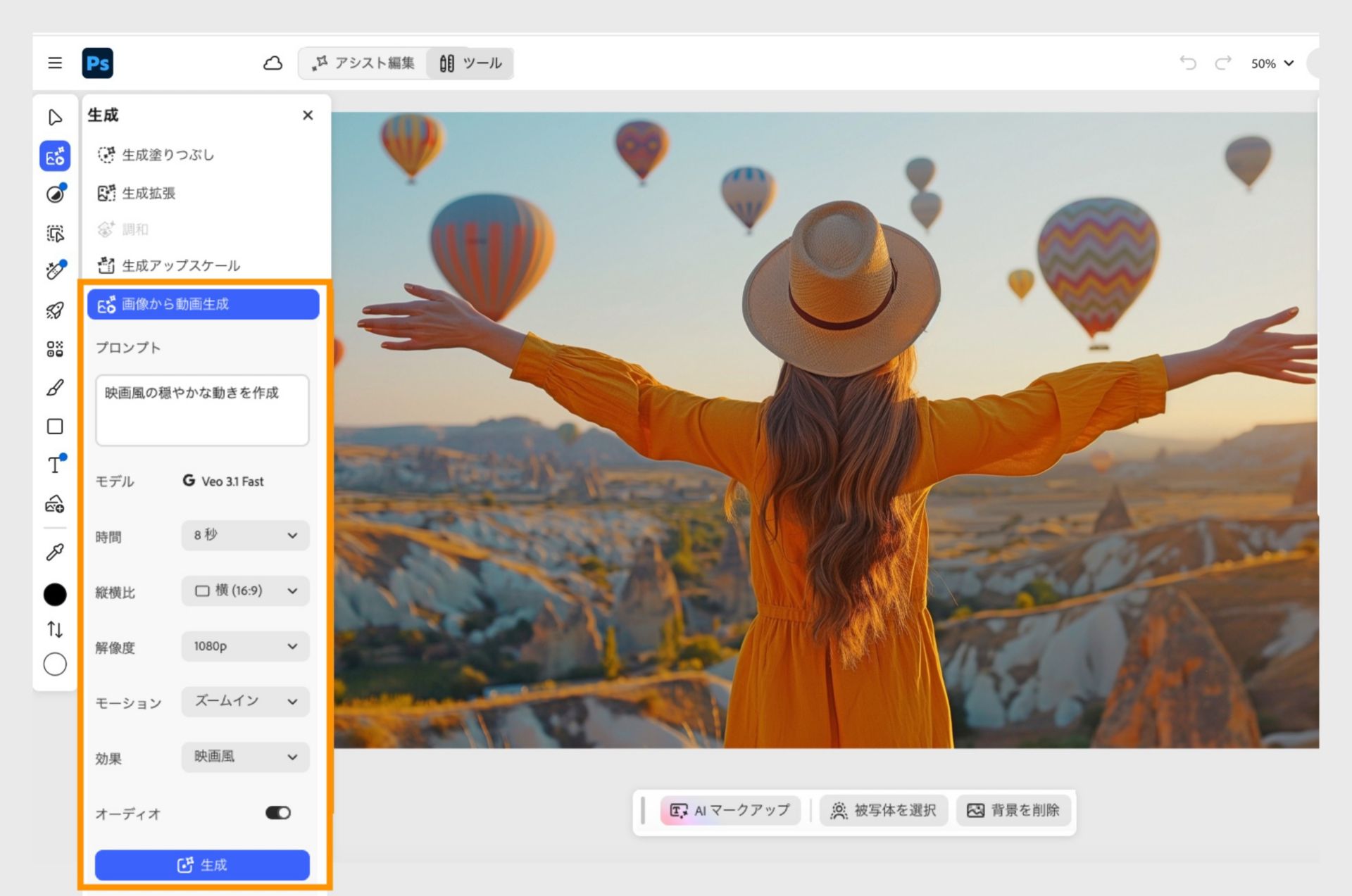This screenshot has width=1352, height=896.
Task: Open the 効果 映画風 dropdown
Action: click(245, 757)
